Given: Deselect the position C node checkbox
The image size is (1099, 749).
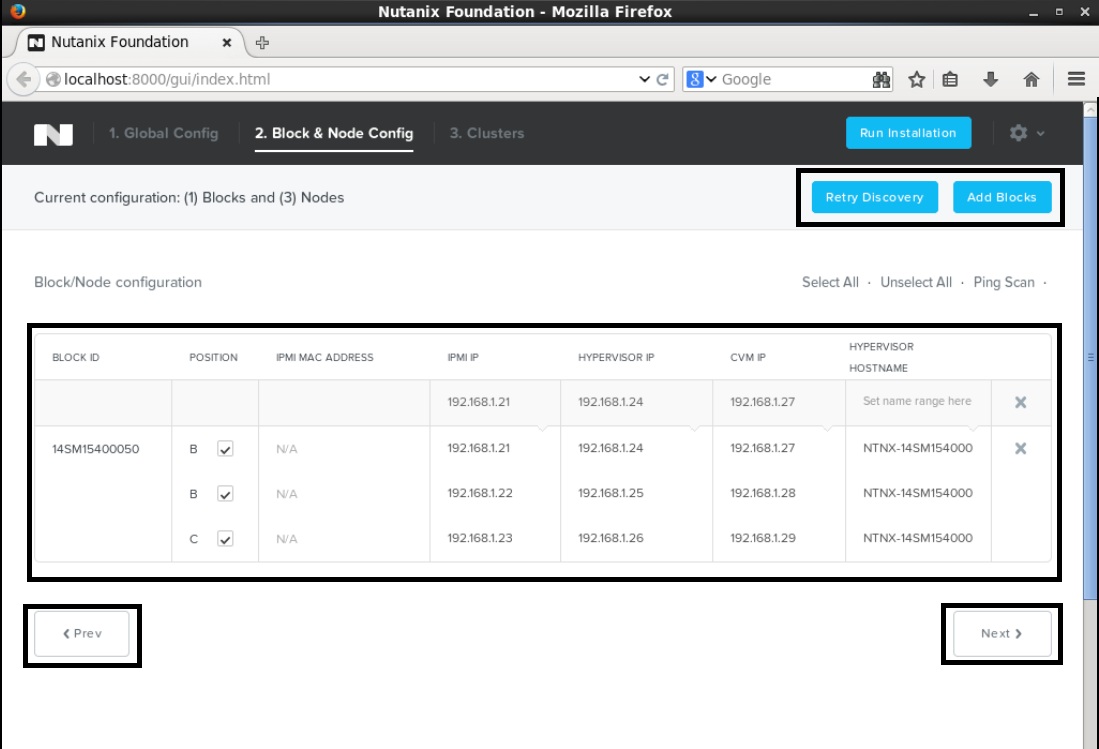Looking at the screenshot, I should pos(225,539).
